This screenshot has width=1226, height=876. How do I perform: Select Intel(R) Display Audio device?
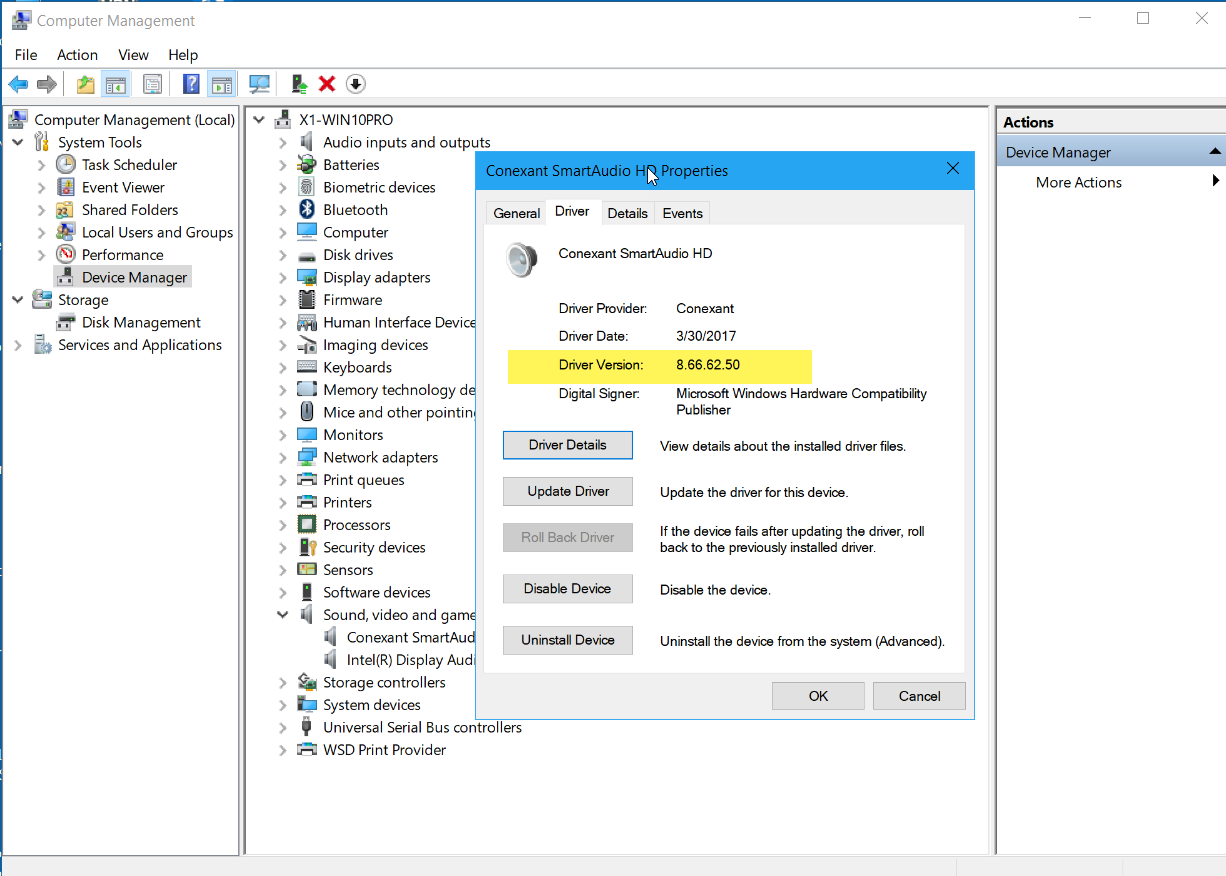411,660
